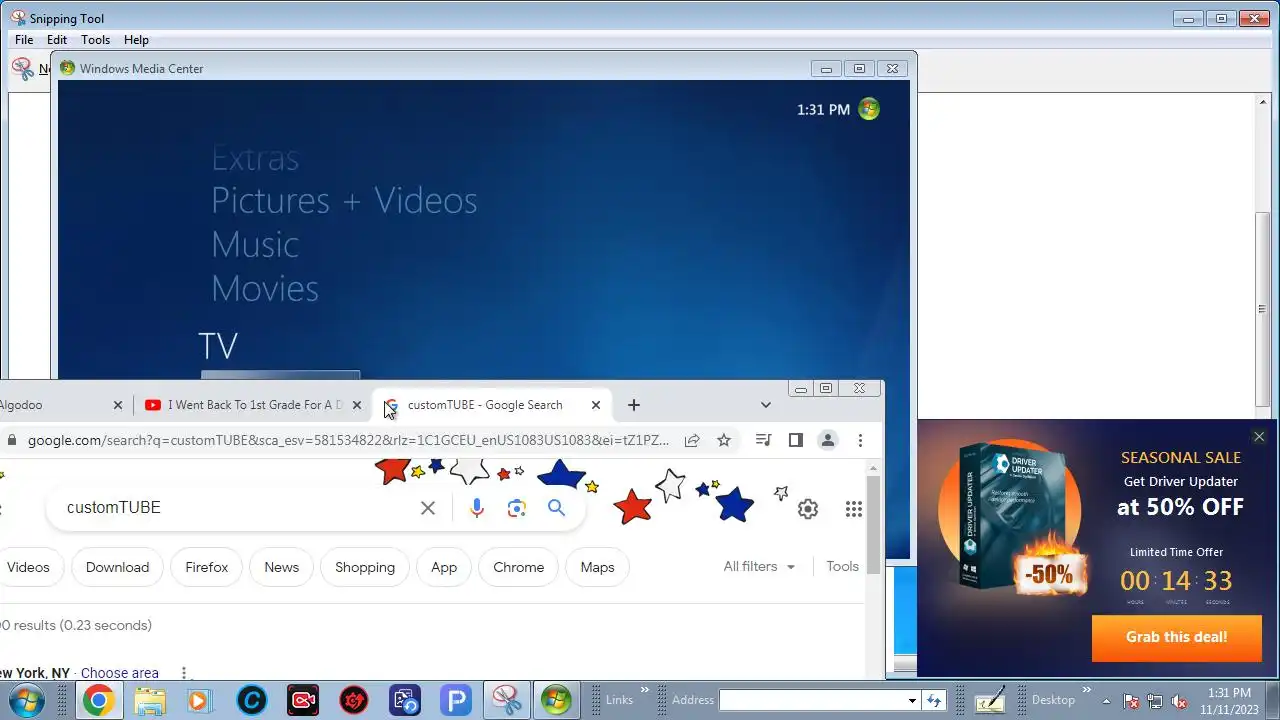Select Music in Media Center
The image size is (1280, 720).
255,245
